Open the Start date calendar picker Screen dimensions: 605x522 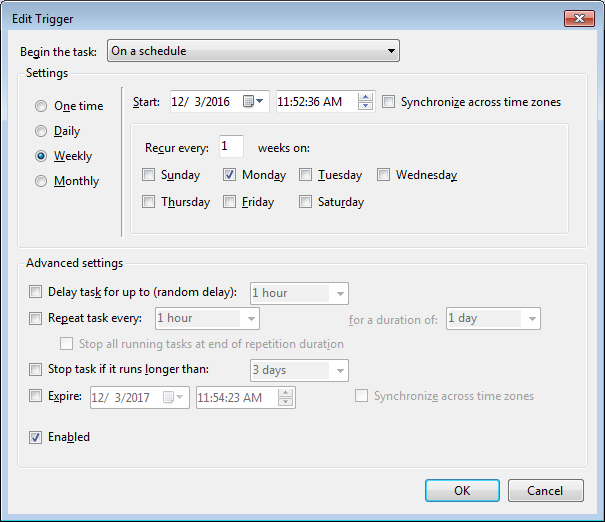click(x=253, y=101)
